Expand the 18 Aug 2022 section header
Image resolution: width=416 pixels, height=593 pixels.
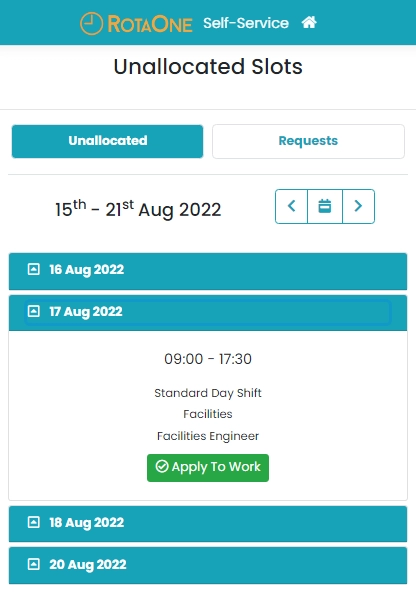coord(208,524)
